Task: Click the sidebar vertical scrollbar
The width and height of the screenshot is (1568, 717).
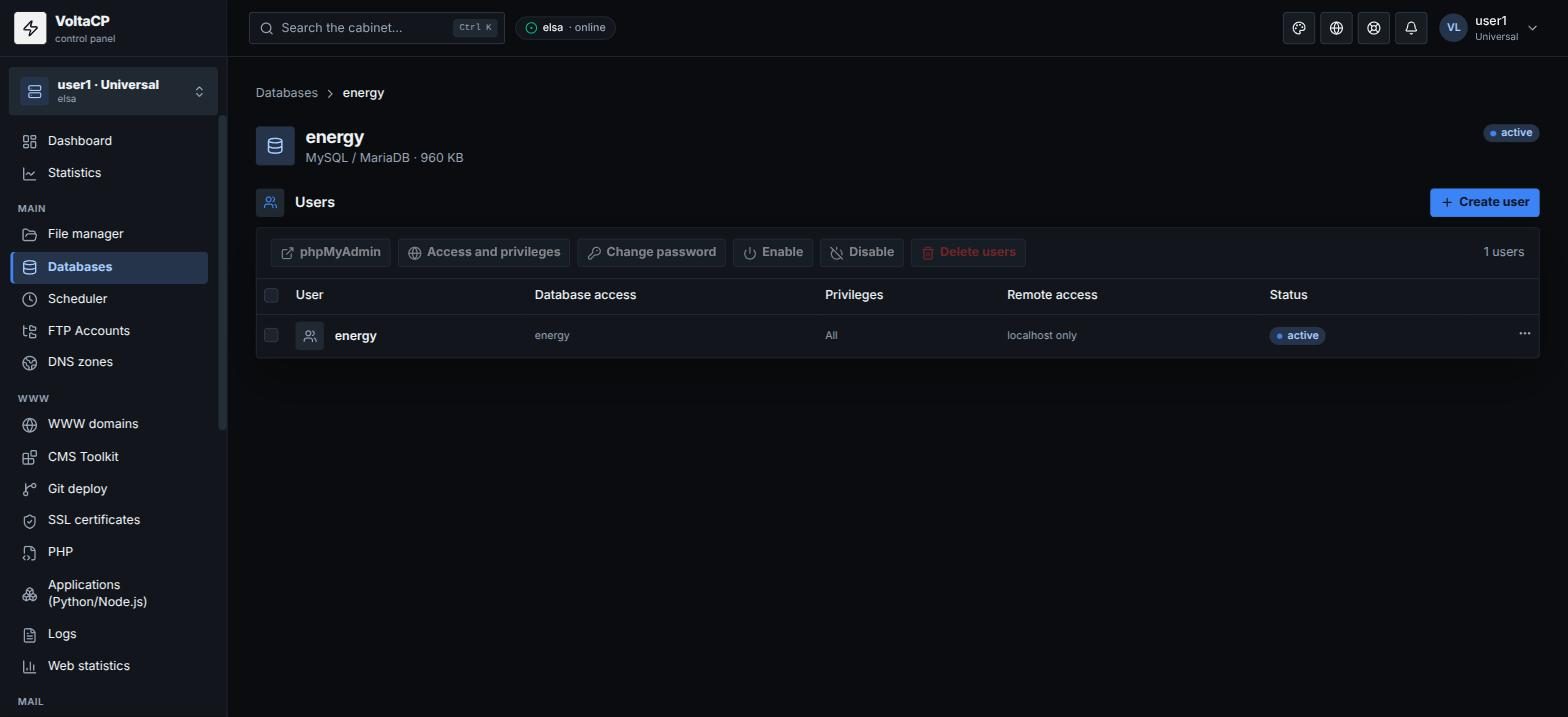Action: [222, 274]
